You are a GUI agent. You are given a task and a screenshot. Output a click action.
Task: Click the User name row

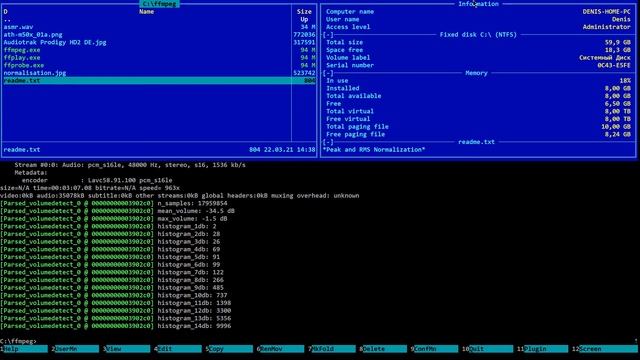tap(478, 20)
